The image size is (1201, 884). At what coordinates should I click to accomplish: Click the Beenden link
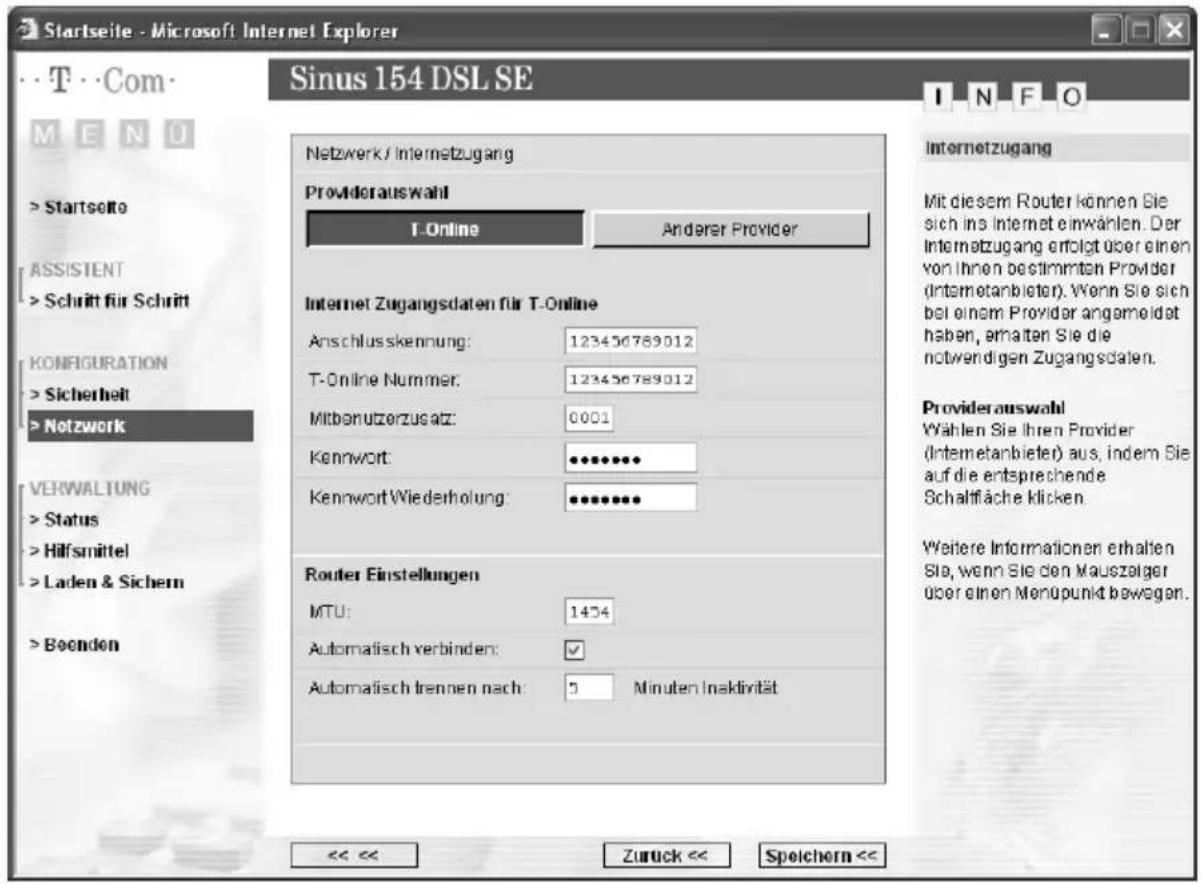click(73, 644)
